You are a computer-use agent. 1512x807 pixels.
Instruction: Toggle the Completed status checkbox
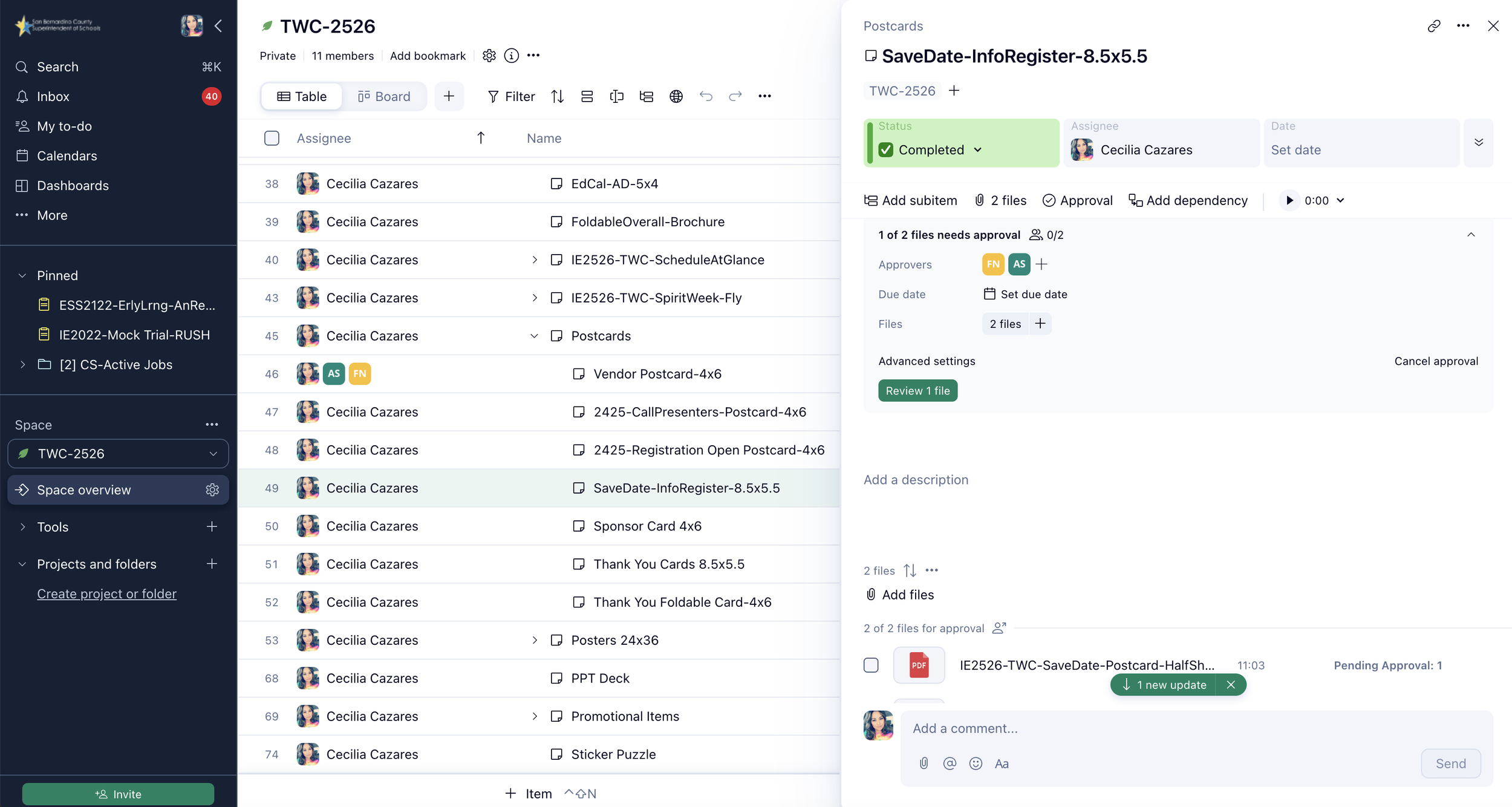click(886, 149)
